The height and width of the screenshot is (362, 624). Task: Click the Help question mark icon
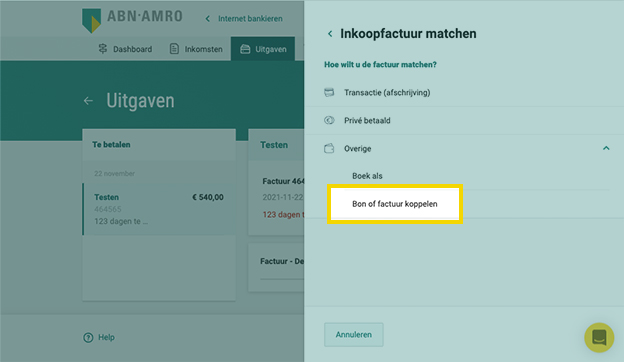[88, 337]
